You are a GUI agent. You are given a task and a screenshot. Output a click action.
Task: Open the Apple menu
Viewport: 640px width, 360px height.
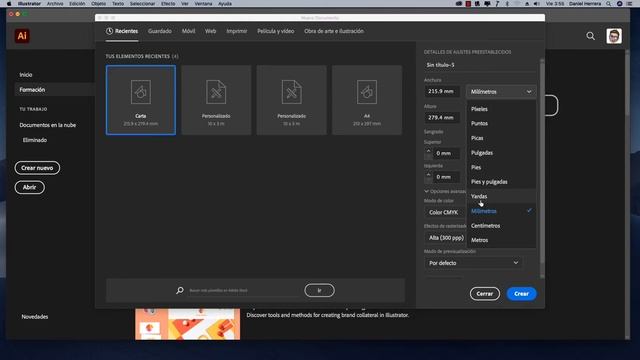9,3
